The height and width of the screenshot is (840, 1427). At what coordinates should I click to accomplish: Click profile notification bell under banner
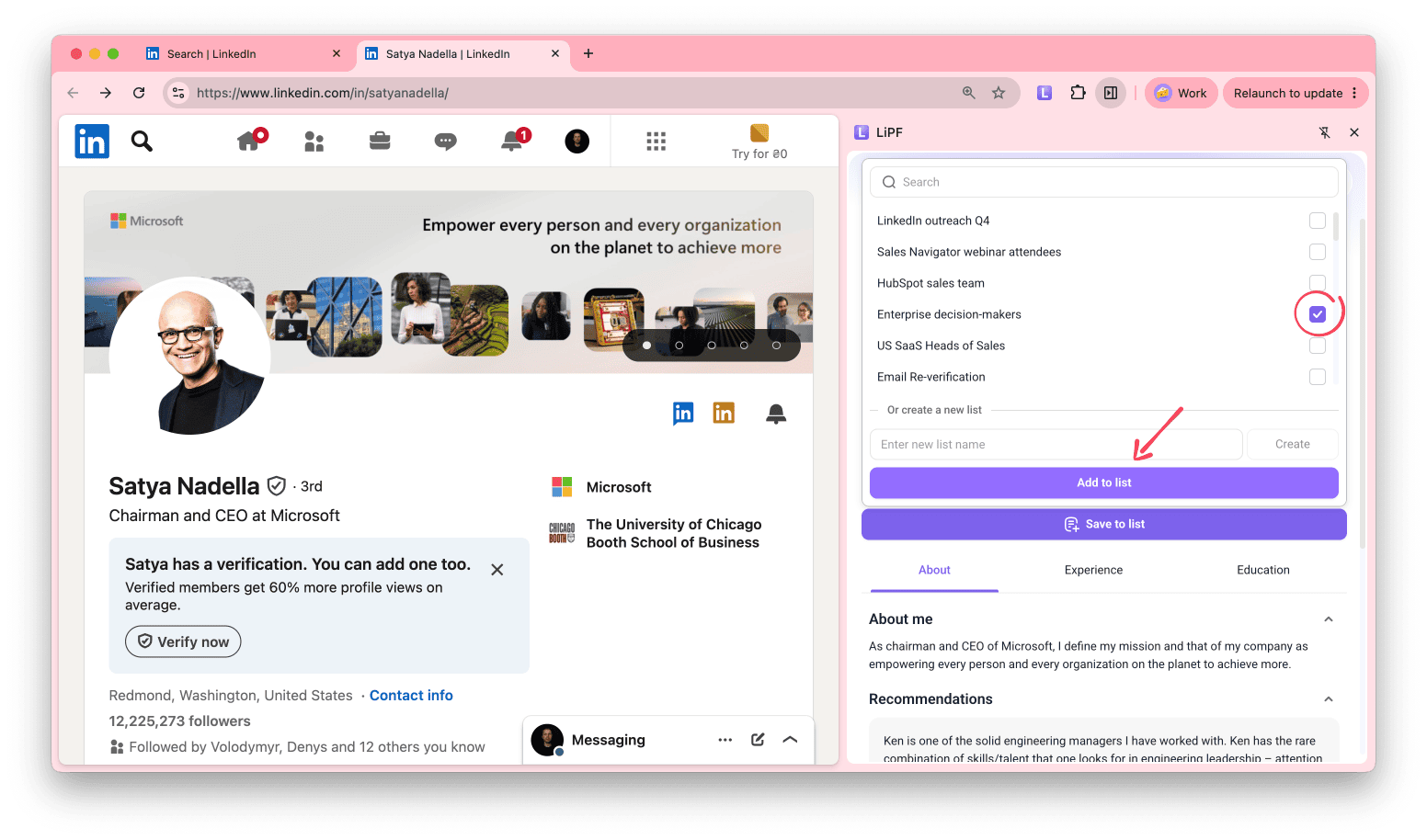776,414
